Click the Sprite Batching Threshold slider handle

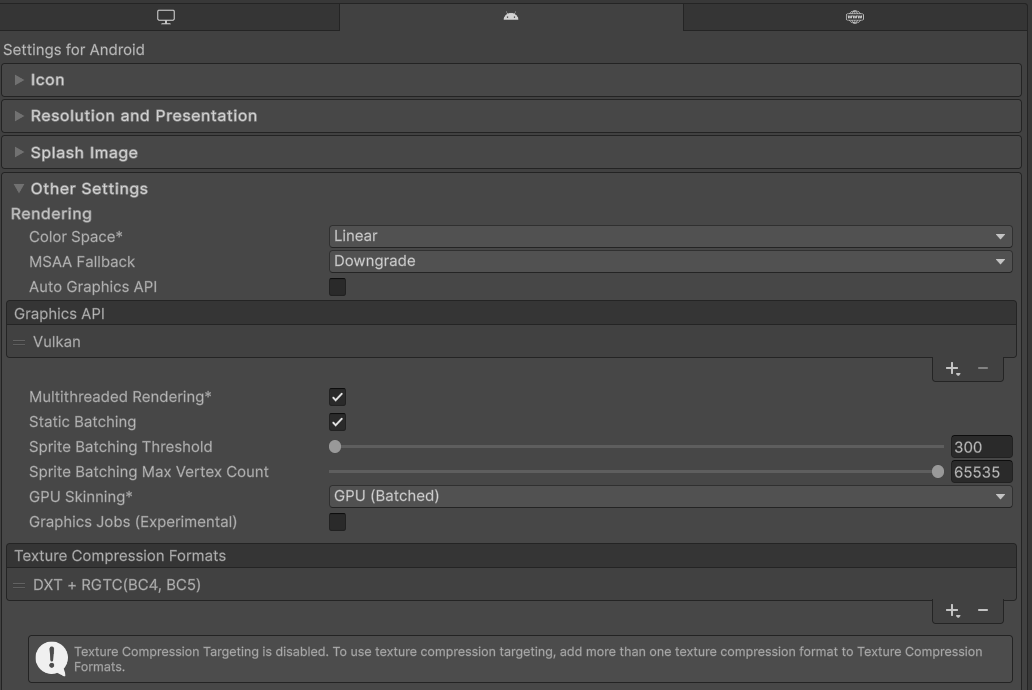(x=335, y=447)
